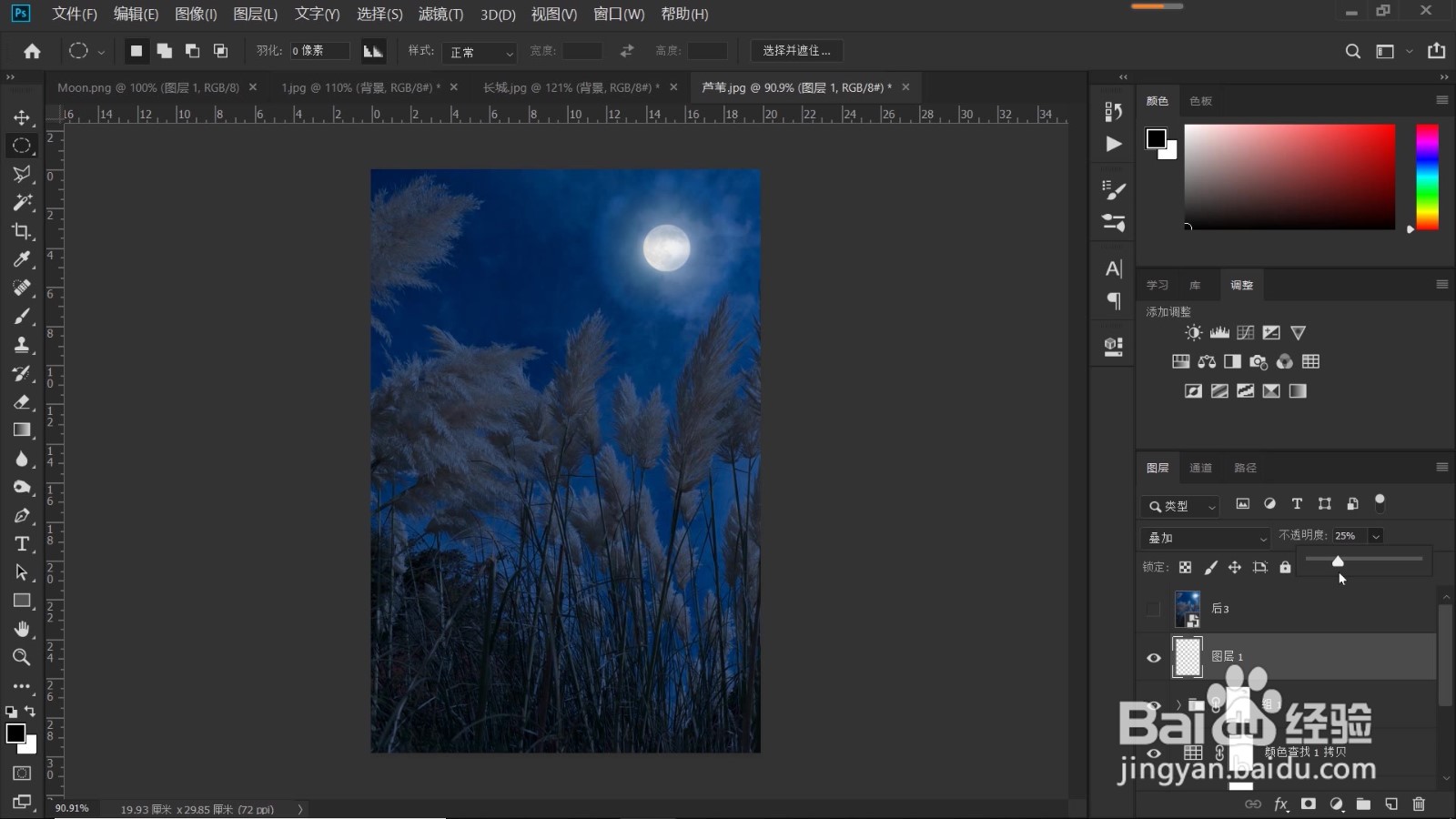Select the Horizontal Type tool

pos(22,543)
